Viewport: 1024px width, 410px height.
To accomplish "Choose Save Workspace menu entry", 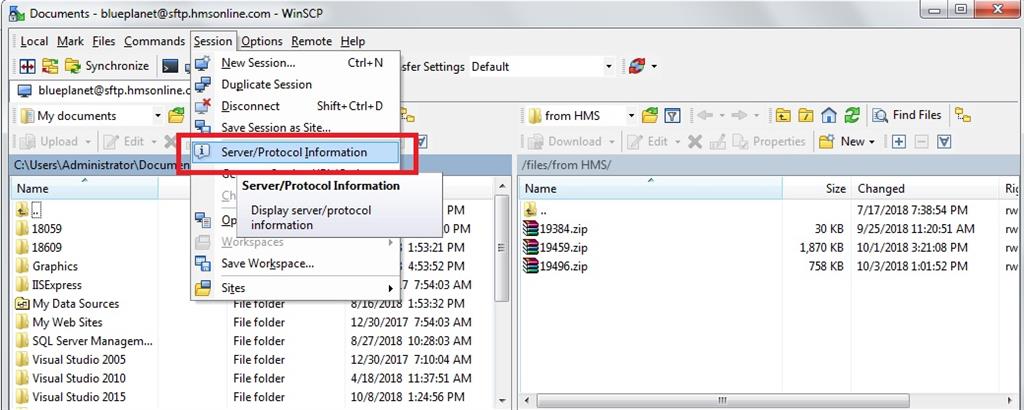I will (295, 264).
